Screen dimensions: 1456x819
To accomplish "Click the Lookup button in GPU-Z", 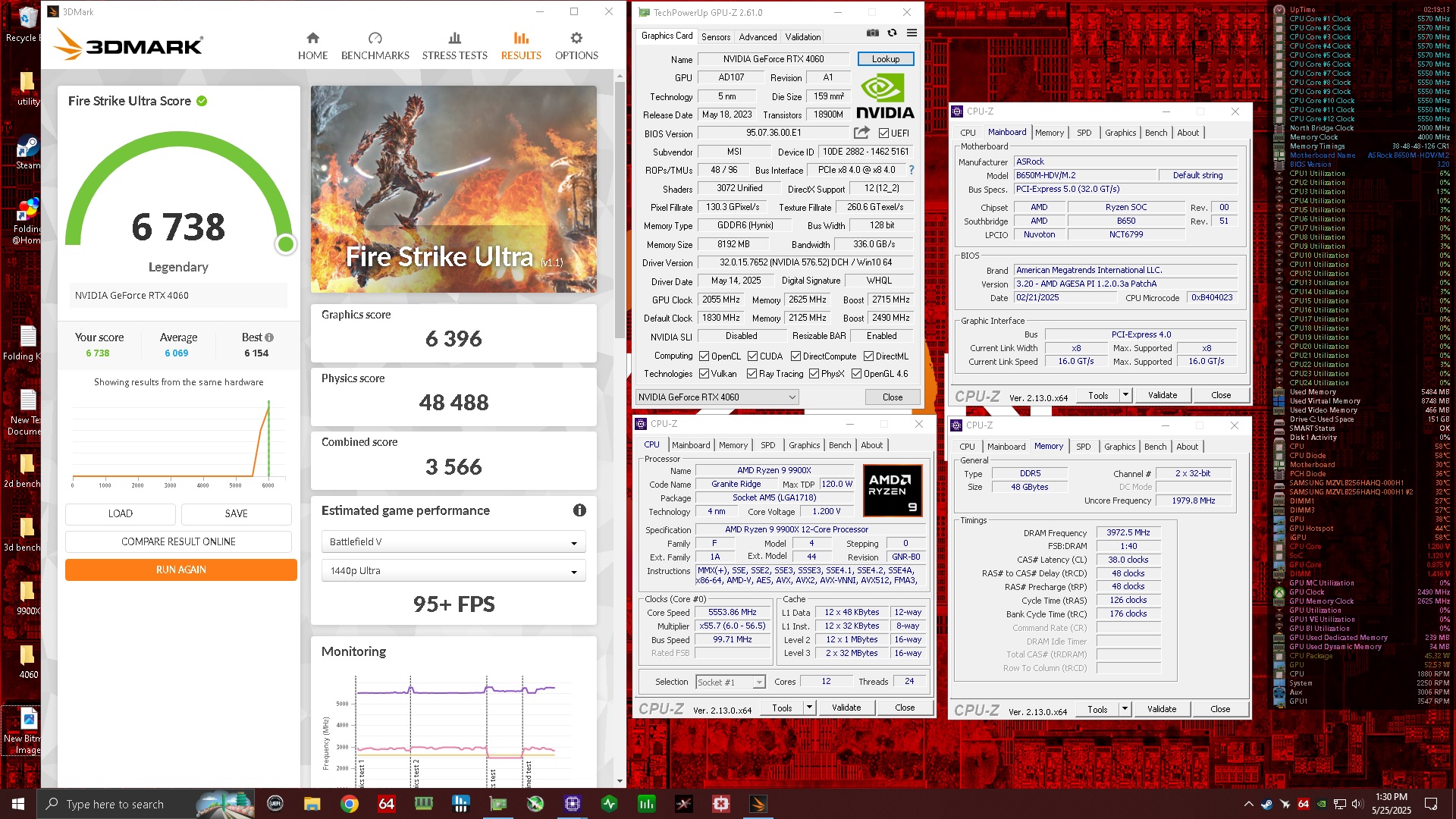I will [886, 59].
